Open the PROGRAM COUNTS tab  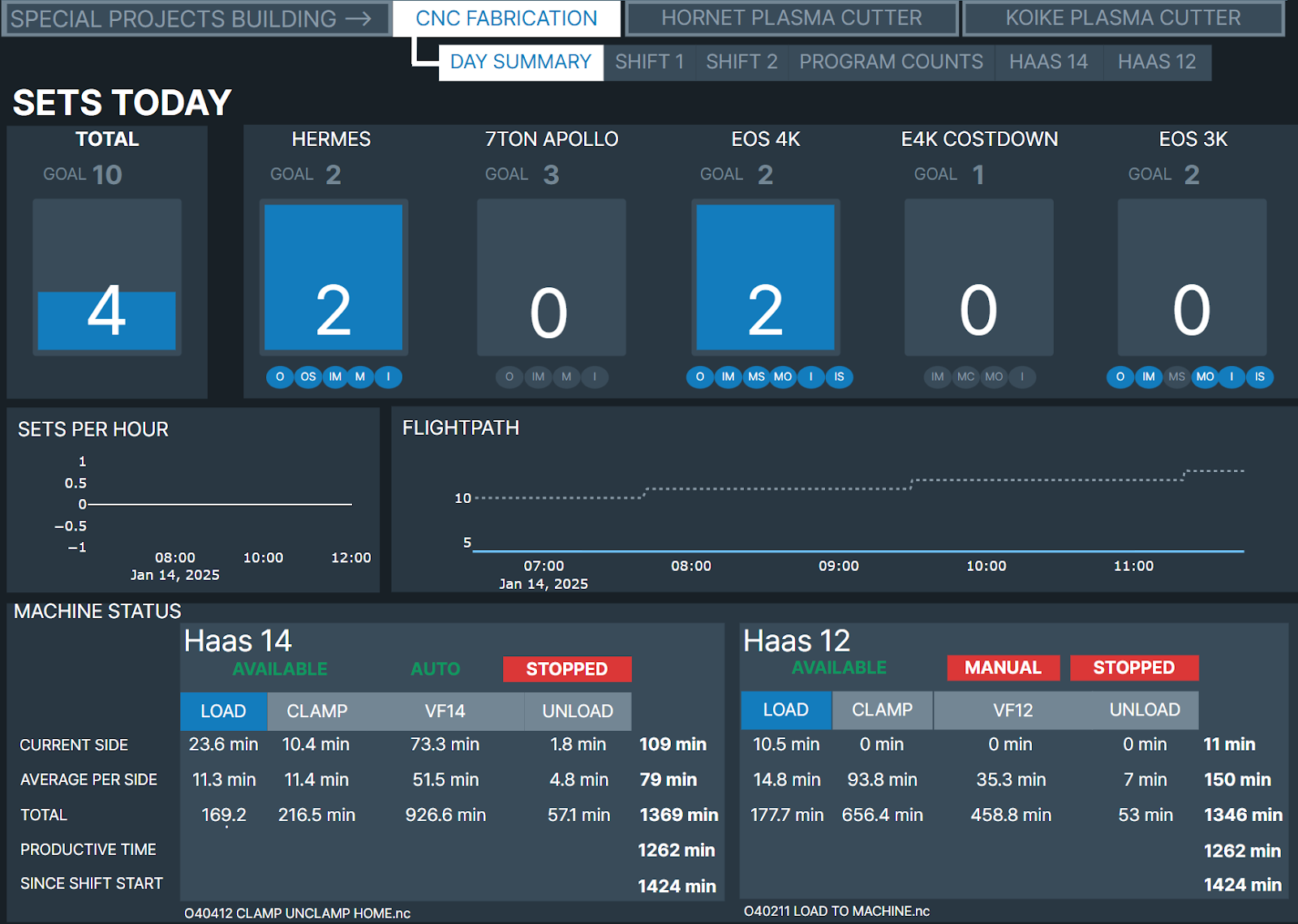[x=891, y=62]
